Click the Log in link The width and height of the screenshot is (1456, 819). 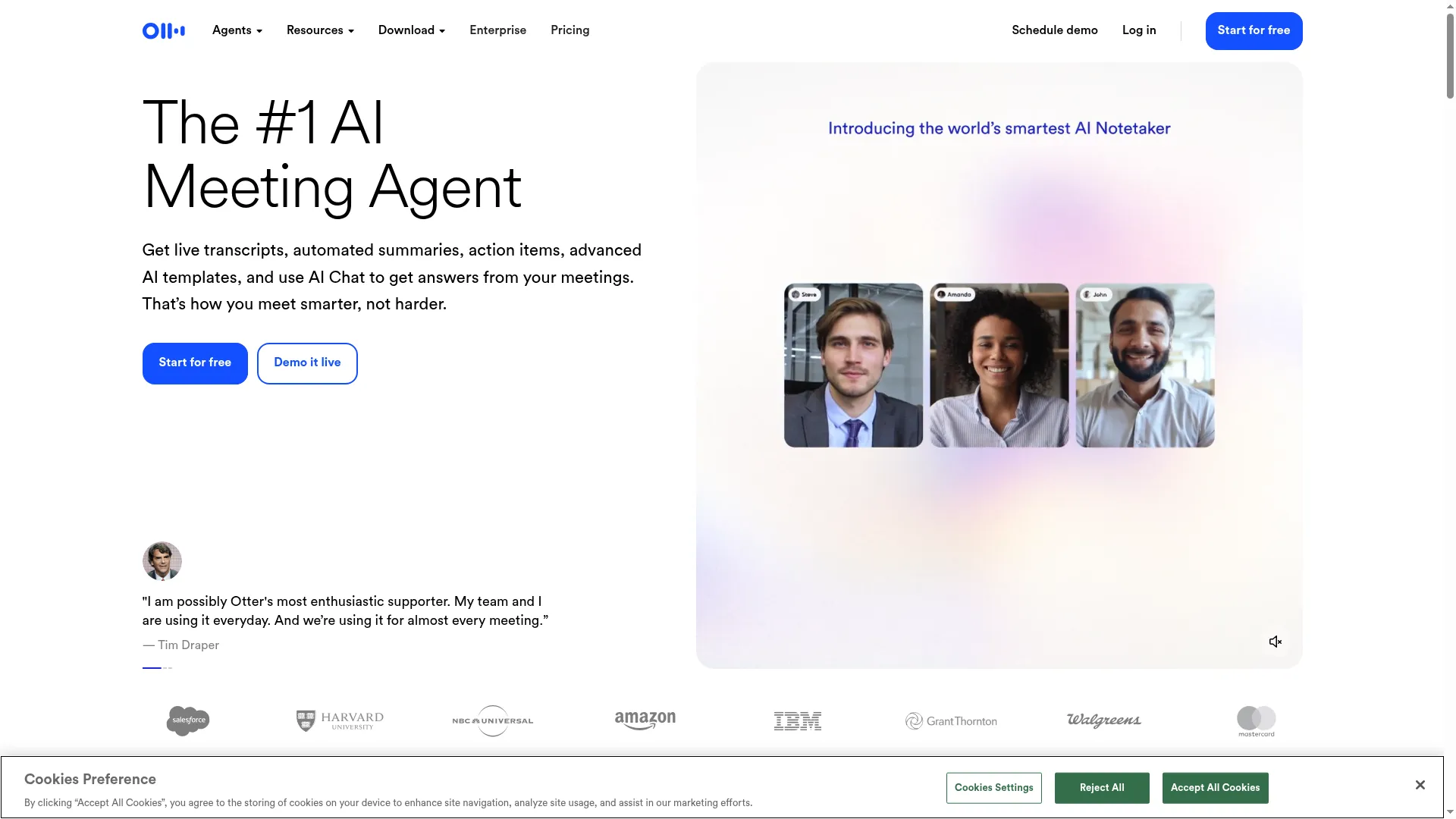(1139, 30)
